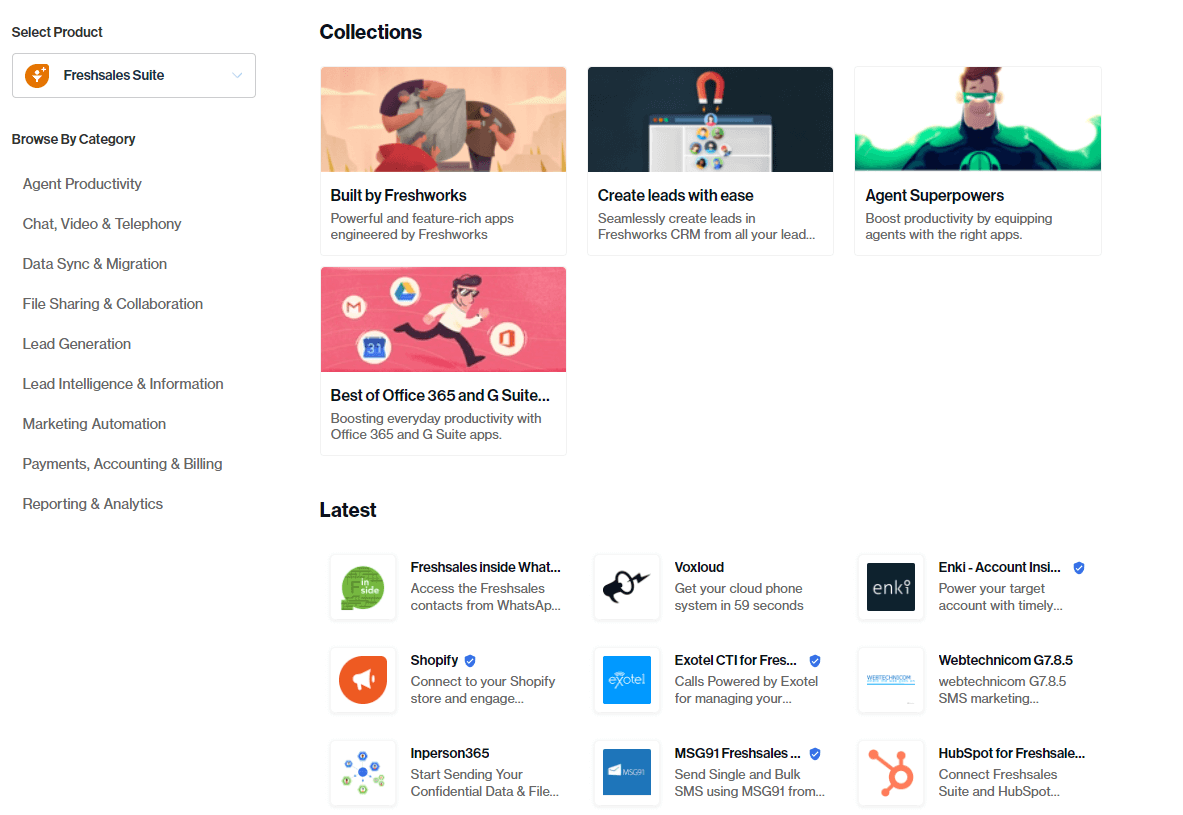This screenshot has width=1183, height=815.
Task: Open the Inperson365 app title
Action: (x=450, y=753)
